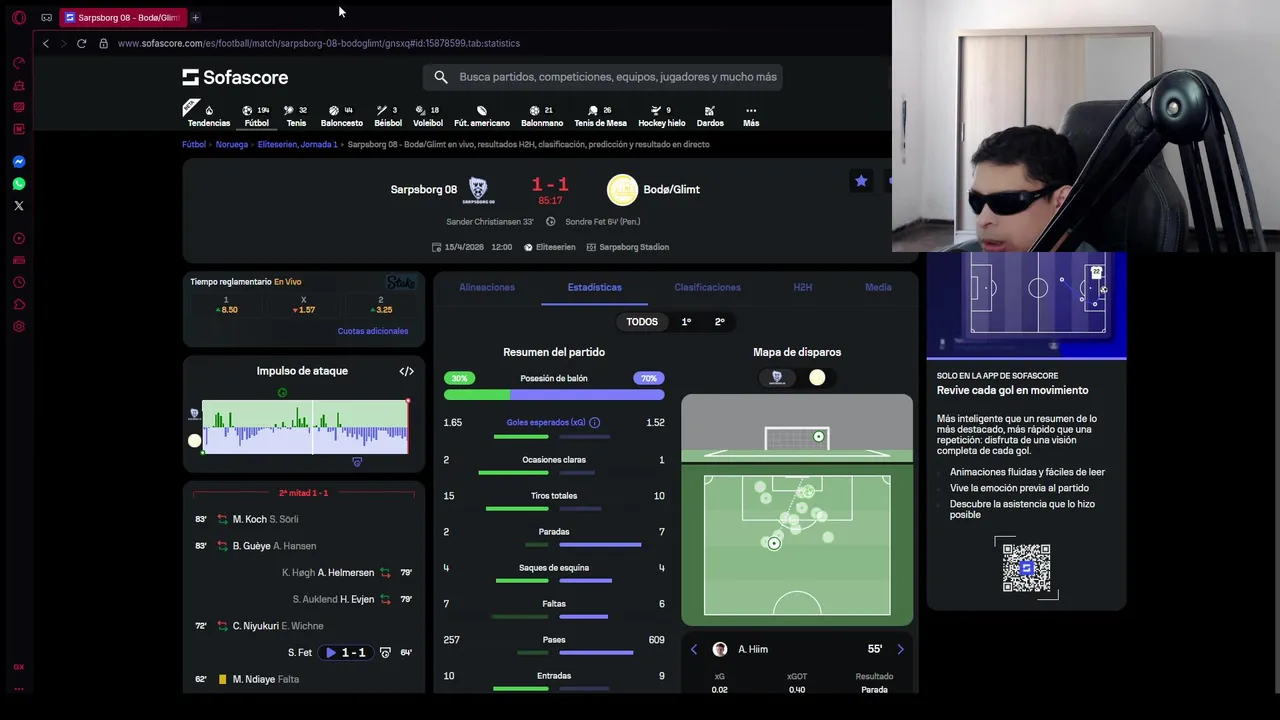The height and width of the screenshot is (720, 1280).
Task: Open M. Ndiaye Falta incident row
Action: (304, 679)
